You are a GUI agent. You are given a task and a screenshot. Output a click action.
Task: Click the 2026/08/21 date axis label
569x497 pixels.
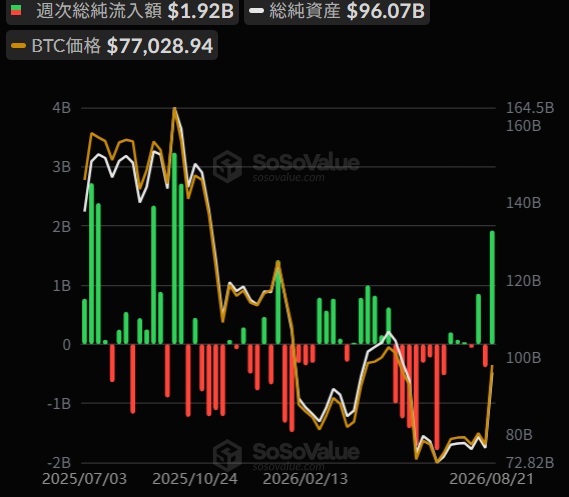point(492,479)
